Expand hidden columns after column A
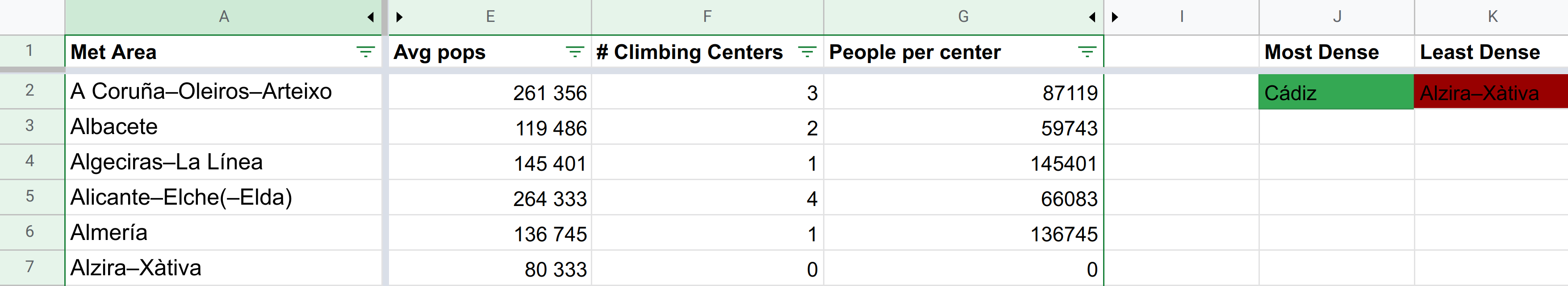 [371, 17]
